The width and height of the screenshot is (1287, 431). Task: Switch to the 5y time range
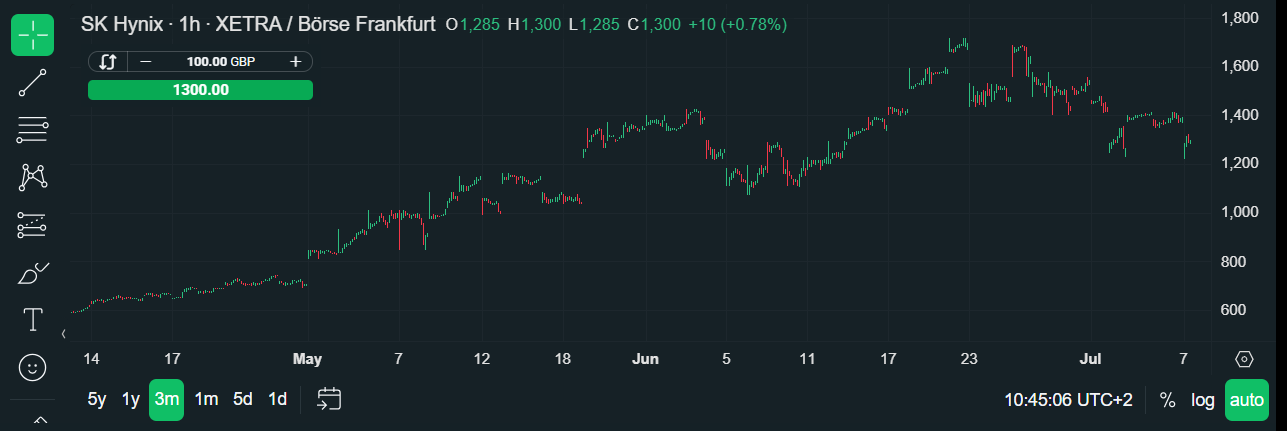97,400
